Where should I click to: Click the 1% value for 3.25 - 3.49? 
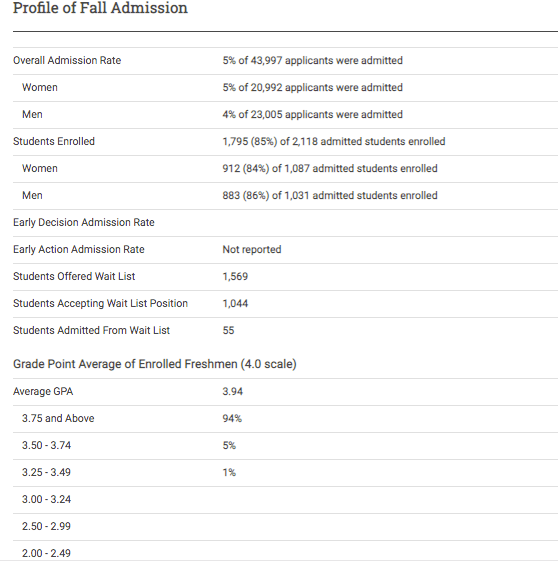click(229, 473)
